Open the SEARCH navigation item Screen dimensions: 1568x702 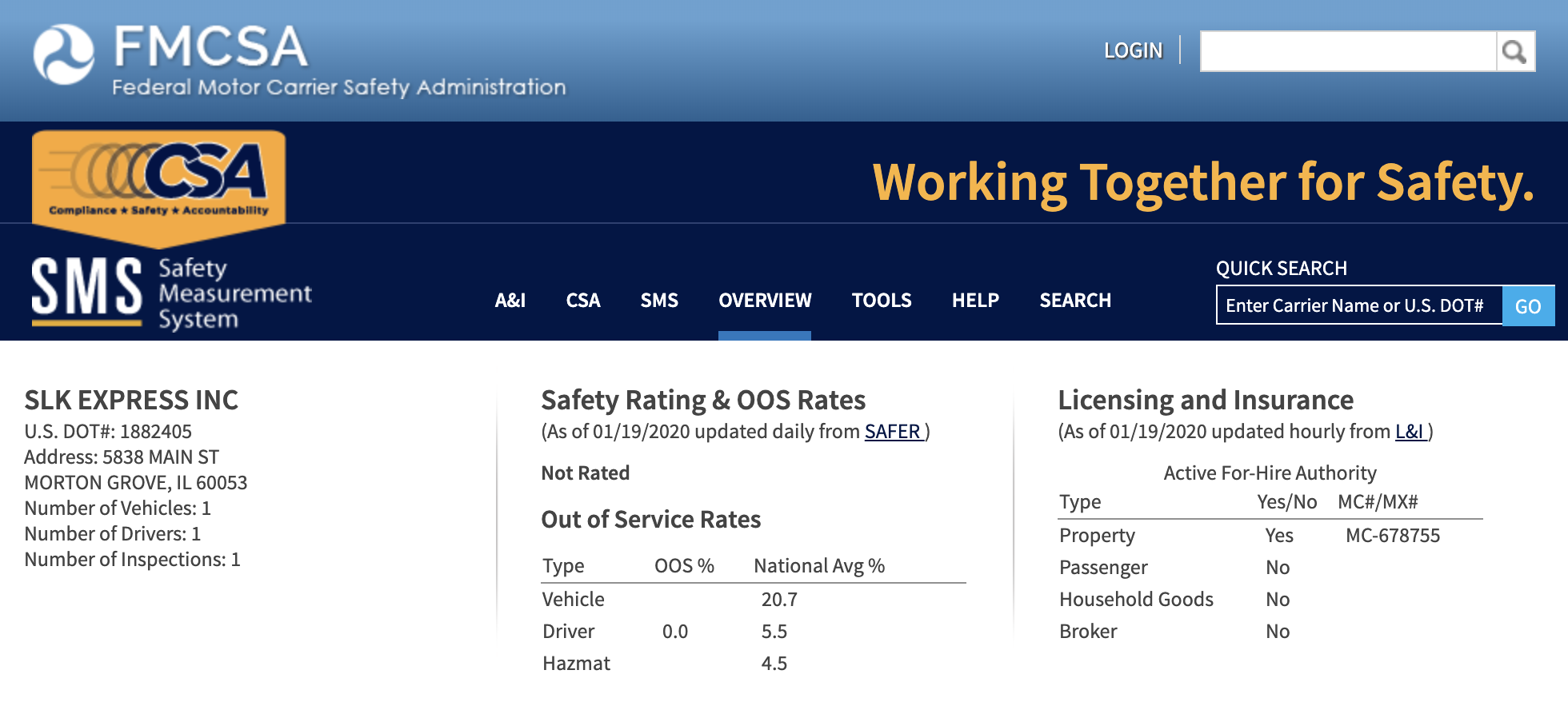click(x=1075, y=301)
